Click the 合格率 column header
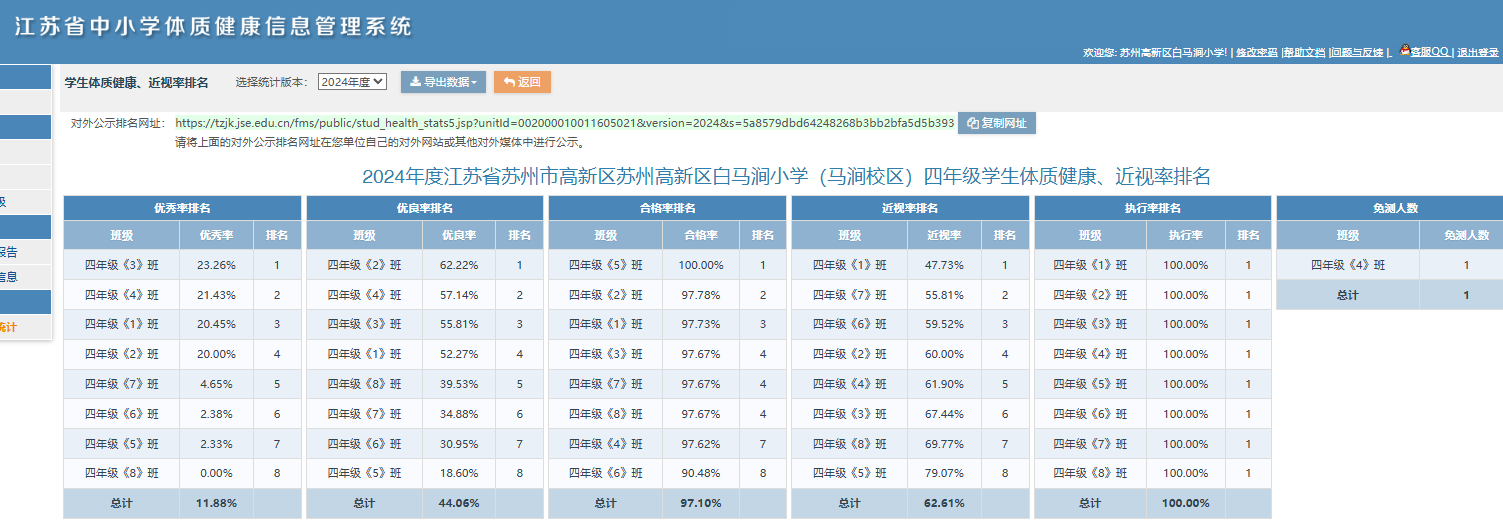This screenshot has width=1503, height=524. coord(701,235)
